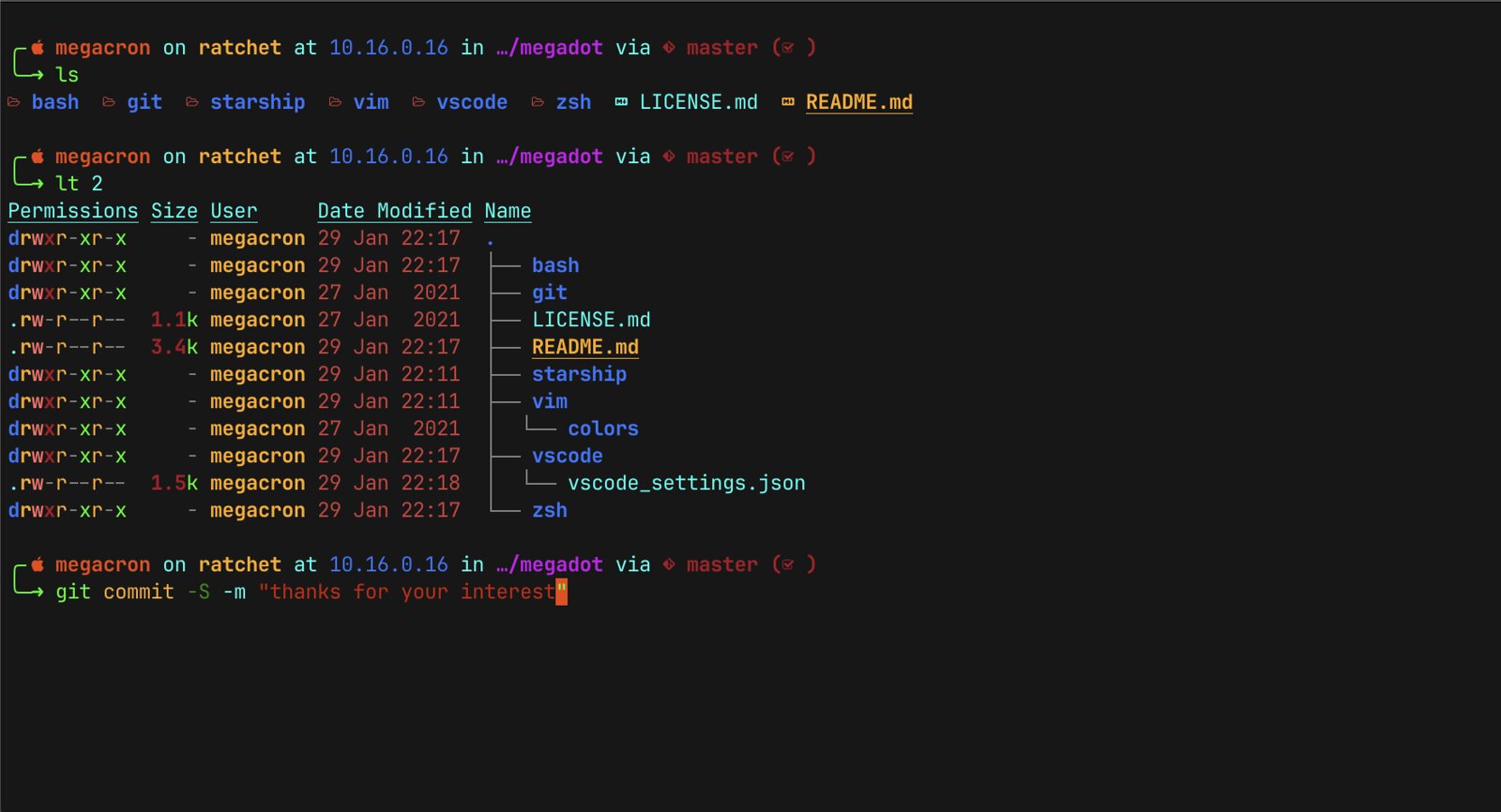Select bash in the tree listing

(x=555, y=265)
